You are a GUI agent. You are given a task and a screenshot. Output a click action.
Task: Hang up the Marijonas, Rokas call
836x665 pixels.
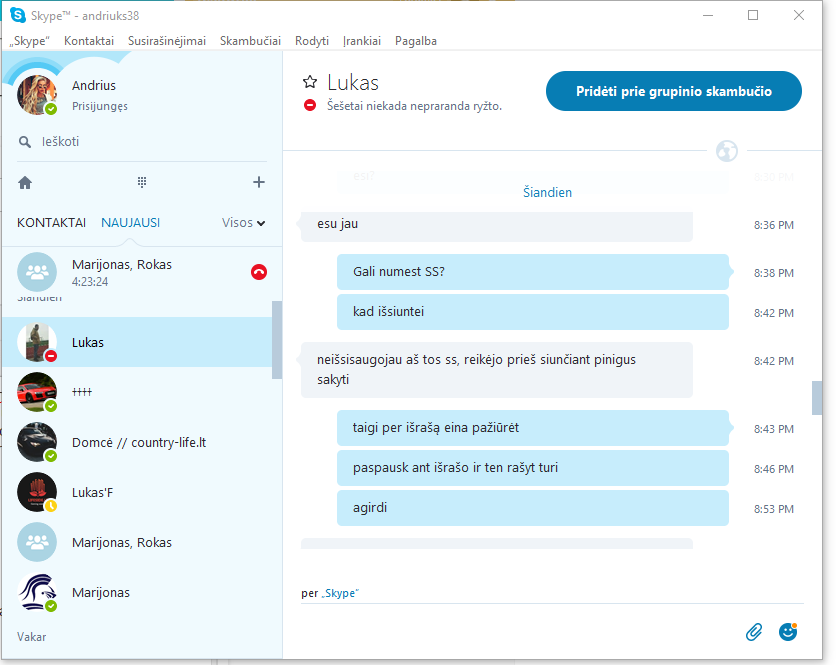tap(259, 272)
